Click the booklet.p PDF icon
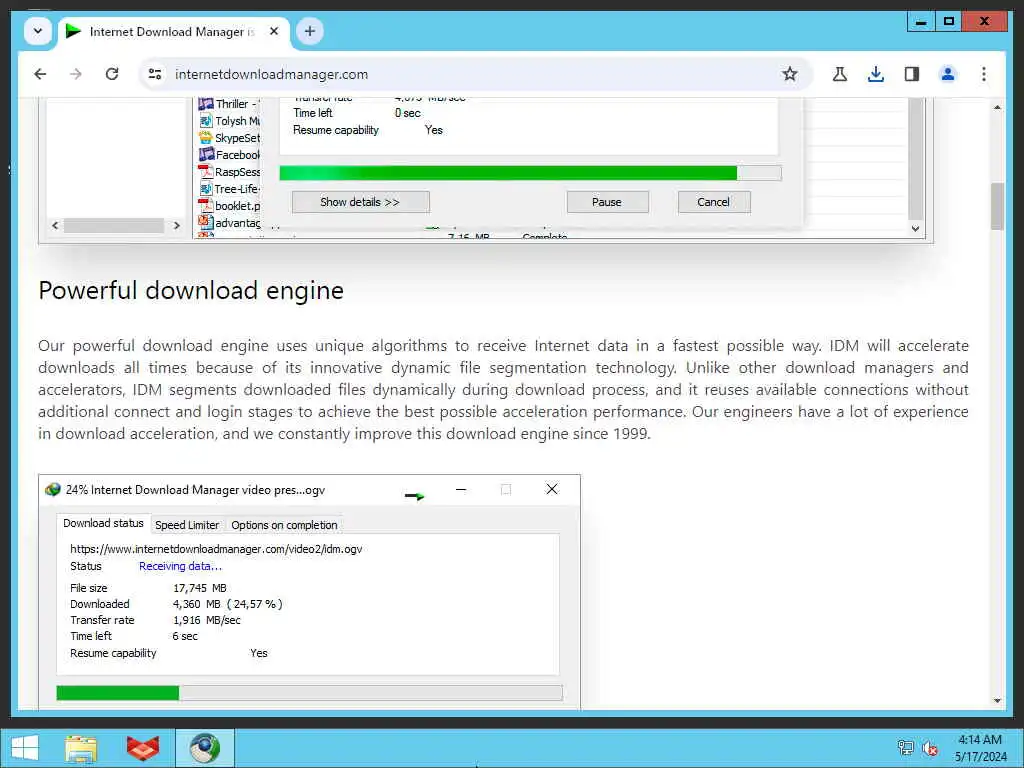Viewport: 1024px width, 768px height. [x=206, y=206]
